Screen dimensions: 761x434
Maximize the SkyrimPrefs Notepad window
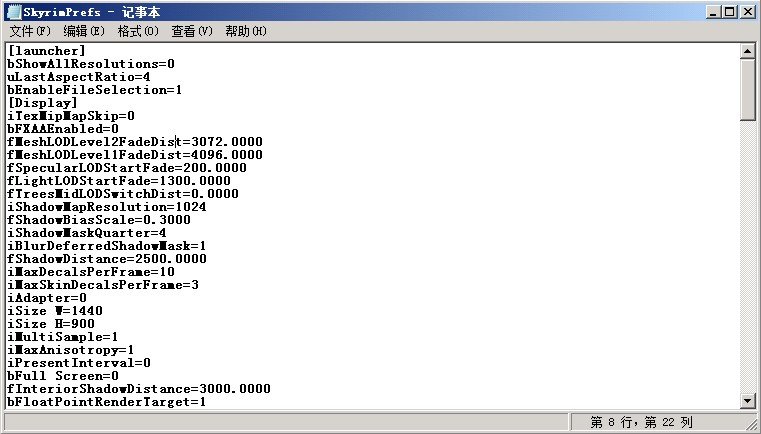[x=729, y=12]
